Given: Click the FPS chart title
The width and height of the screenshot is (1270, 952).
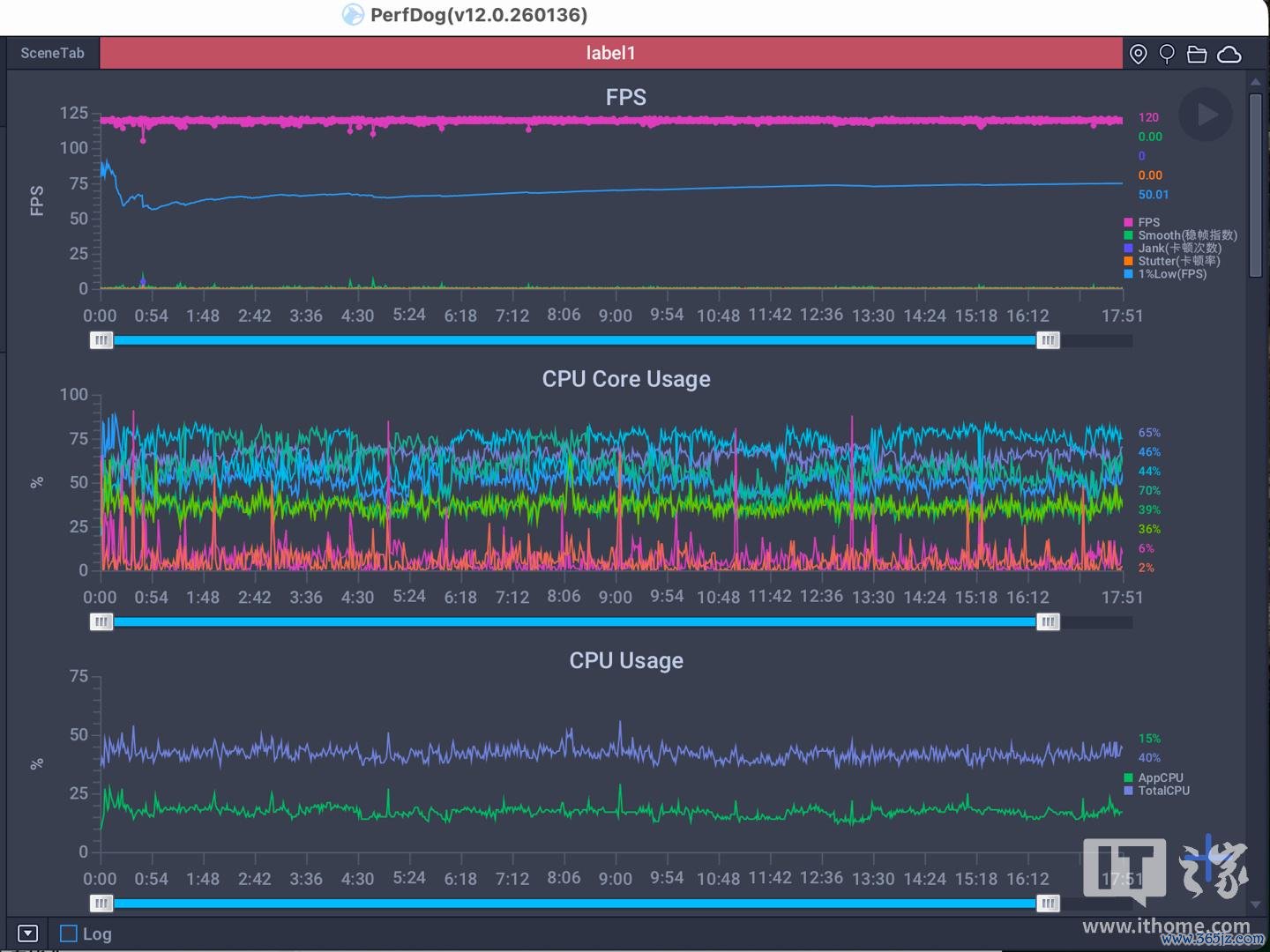Looking at the screenshot, I should (626, 97).
